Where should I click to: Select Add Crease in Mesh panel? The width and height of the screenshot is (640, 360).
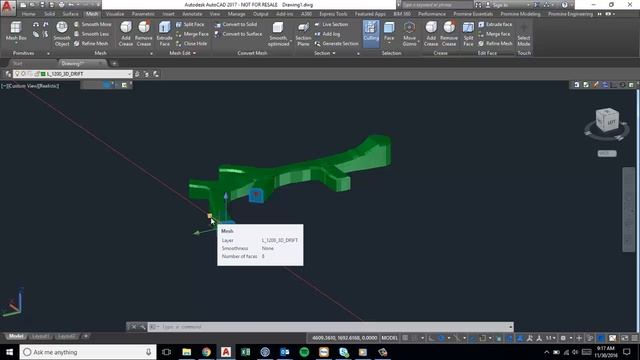coord(126,33)
